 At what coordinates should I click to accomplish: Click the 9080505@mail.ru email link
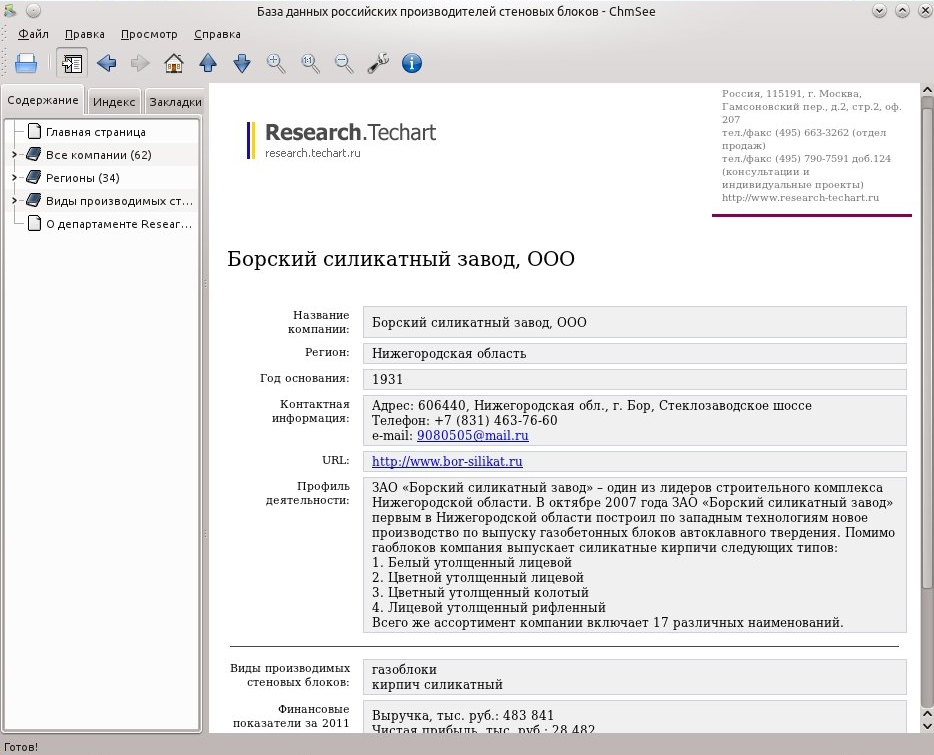472,436
